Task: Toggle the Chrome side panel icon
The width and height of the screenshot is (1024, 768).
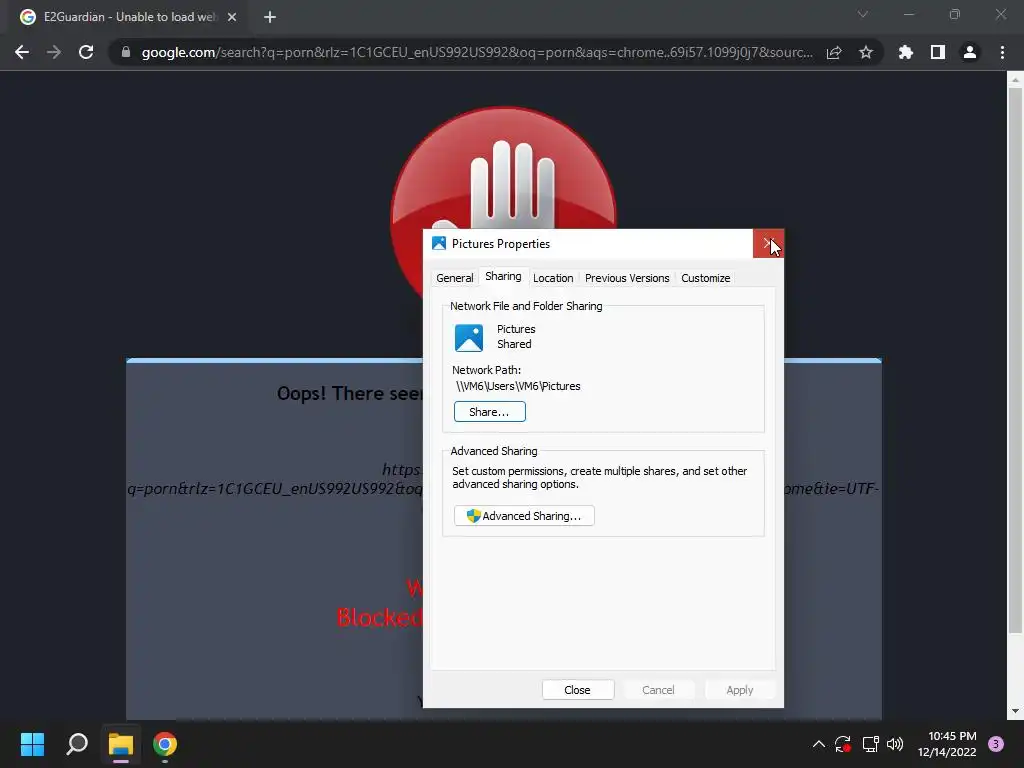Action: [x=938, y=52]
